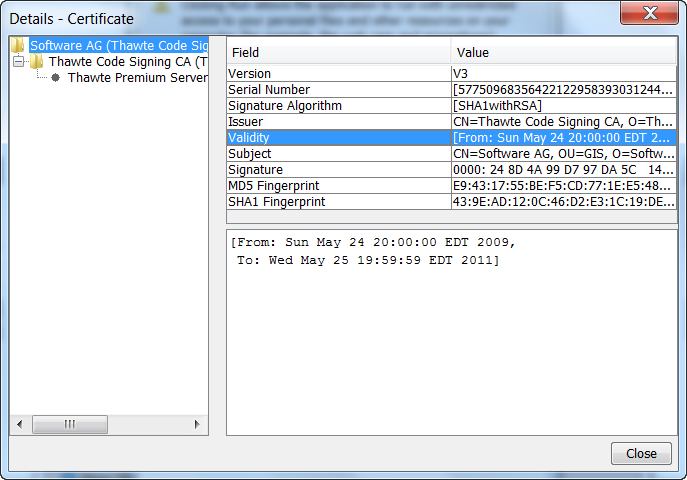687x480 pixels.
Task: Select the Subject field row
Action: click(452, 154)
